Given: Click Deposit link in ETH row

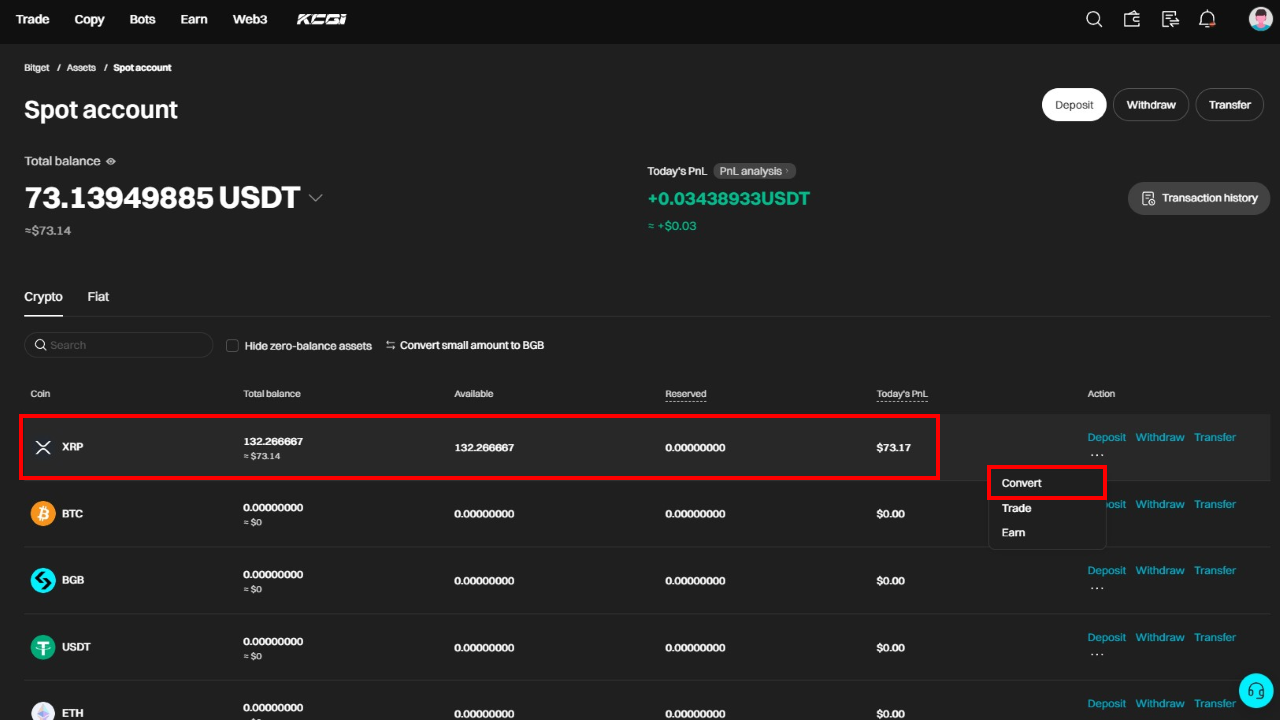Looking at the screenshot, I should pos(1107,703).
